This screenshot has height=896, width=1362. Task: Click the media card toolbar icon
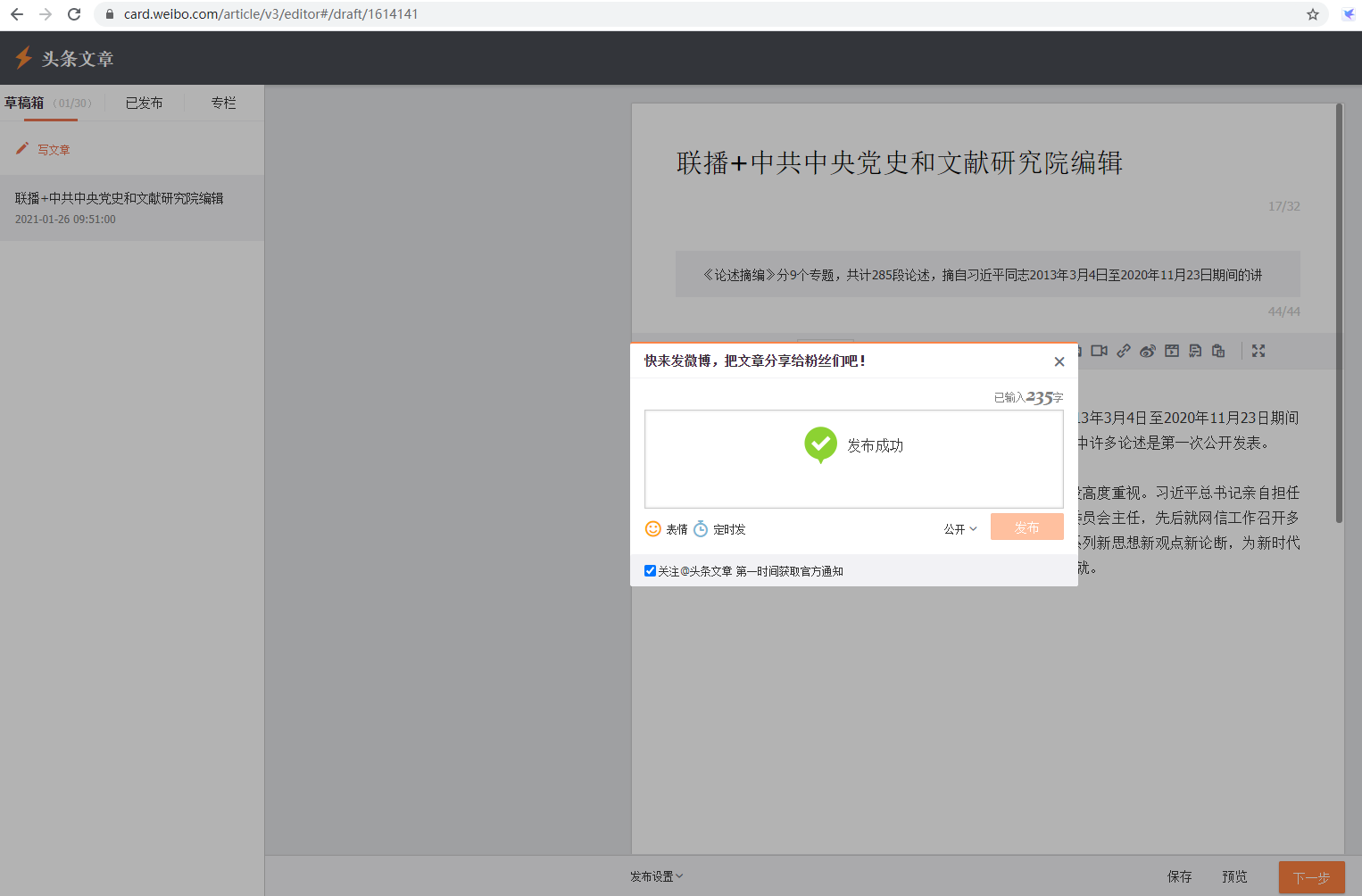pyautogui.click(x=1172, y=351)
